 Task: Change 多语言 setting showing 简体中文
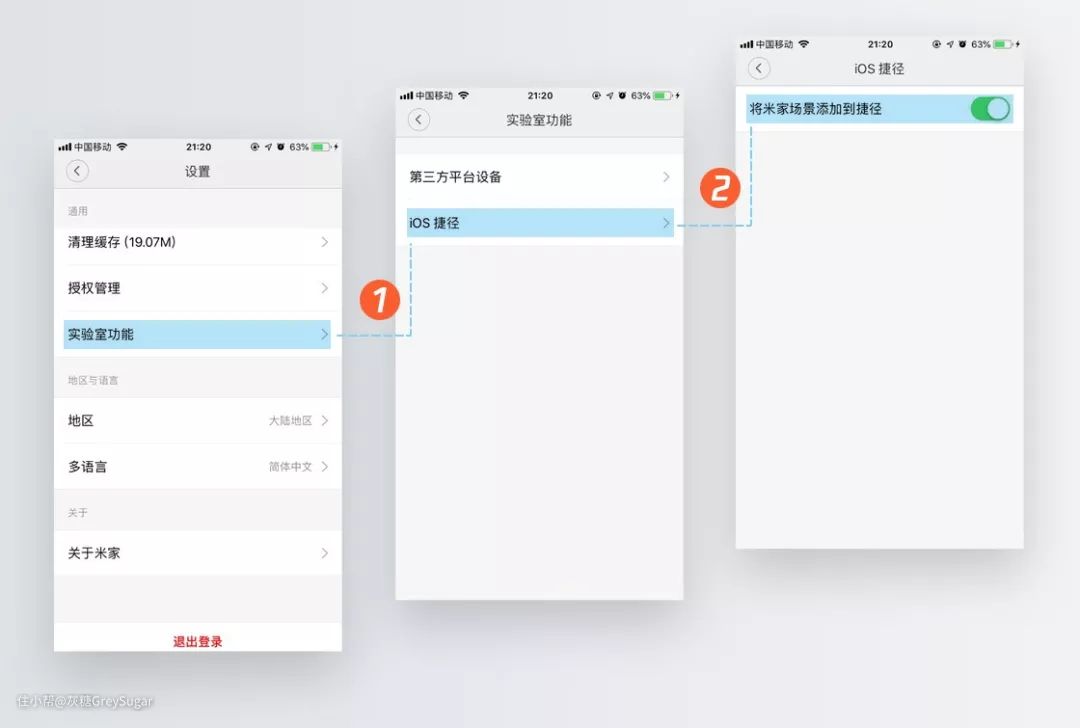[x=197, y=467]
